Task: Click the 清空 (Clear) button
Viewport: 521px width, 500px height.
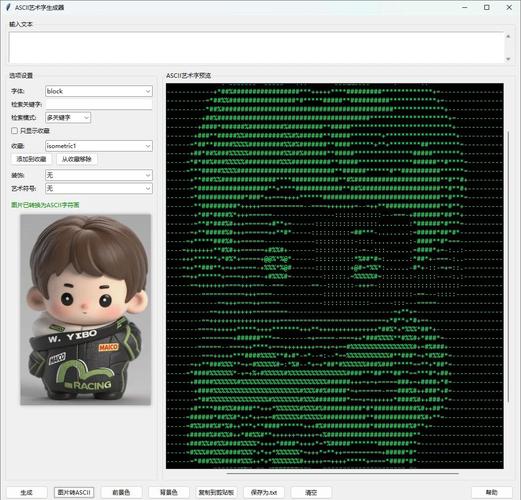Action: [311, 492]
